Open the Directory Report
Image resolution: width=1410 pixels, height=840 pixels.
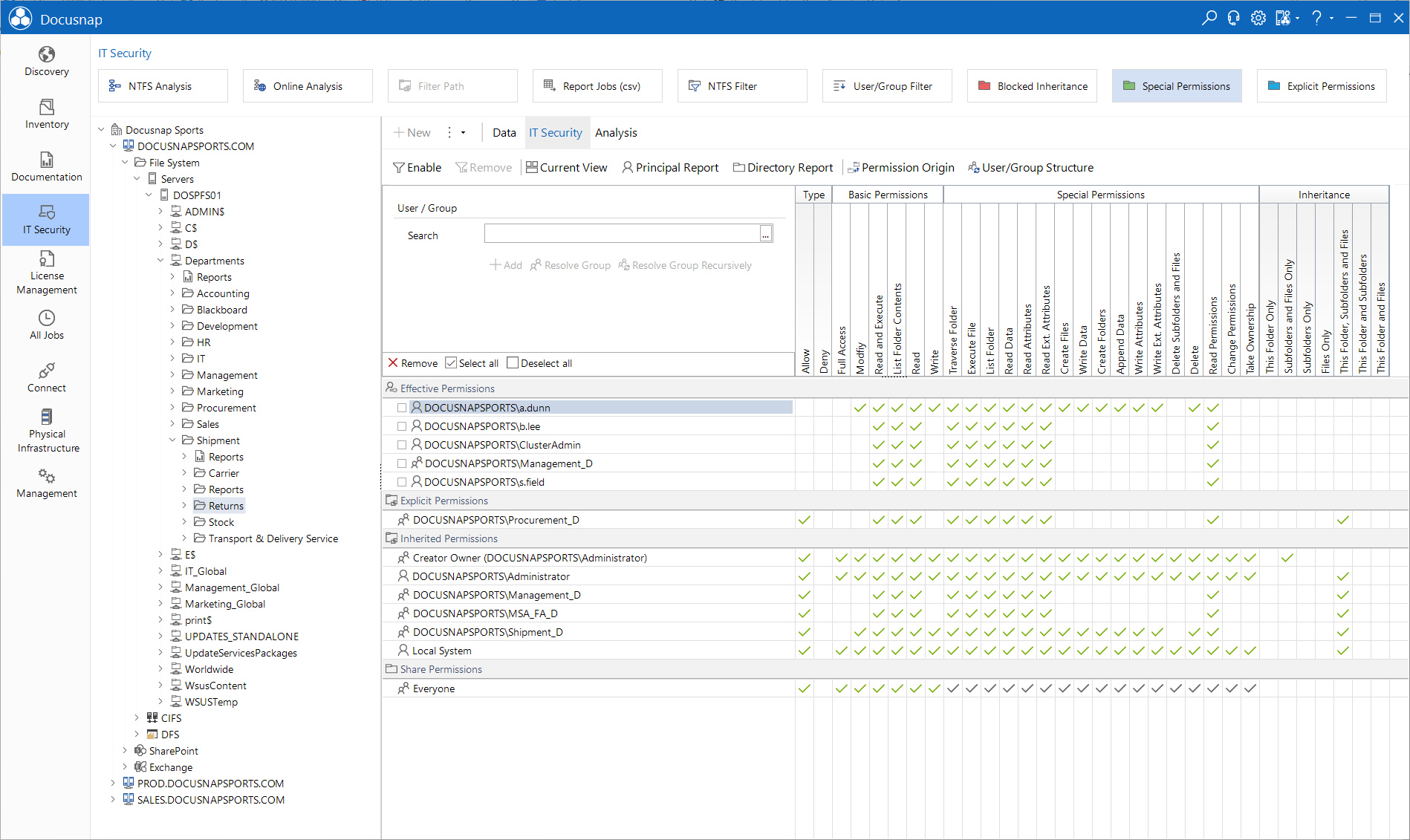(x=783, y=168)
